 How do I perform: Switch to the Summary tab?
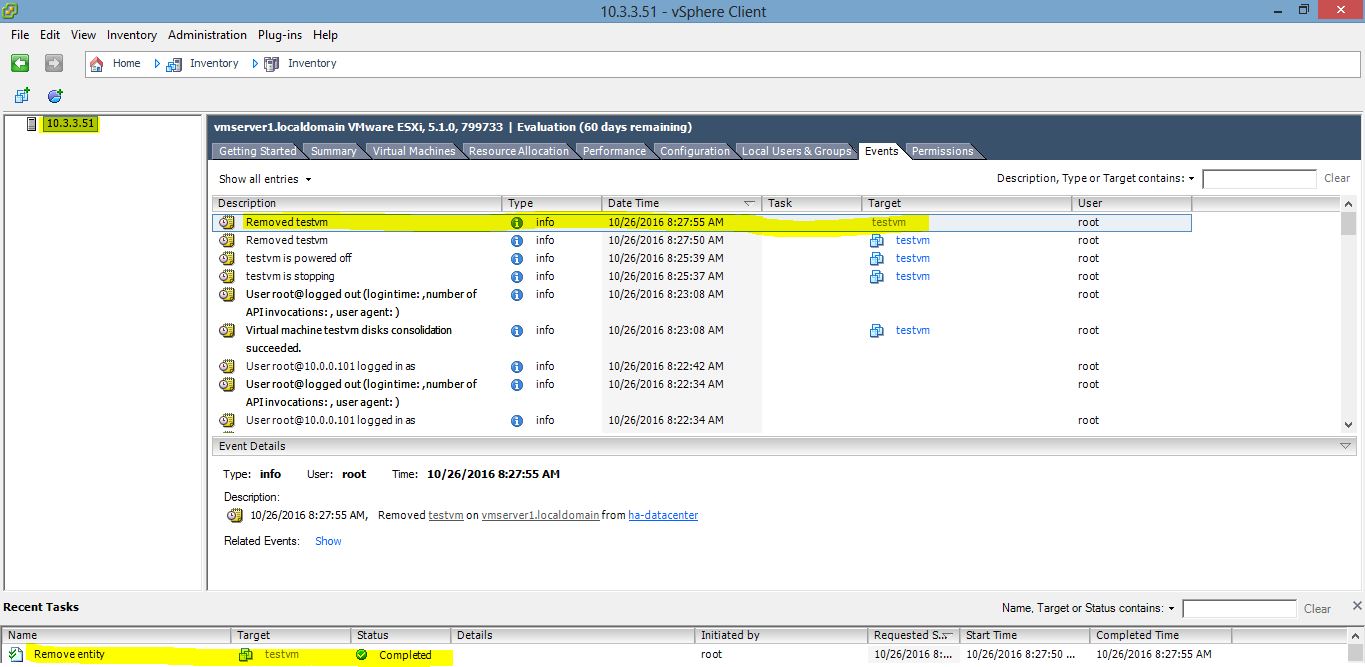[x=333, y=151]
